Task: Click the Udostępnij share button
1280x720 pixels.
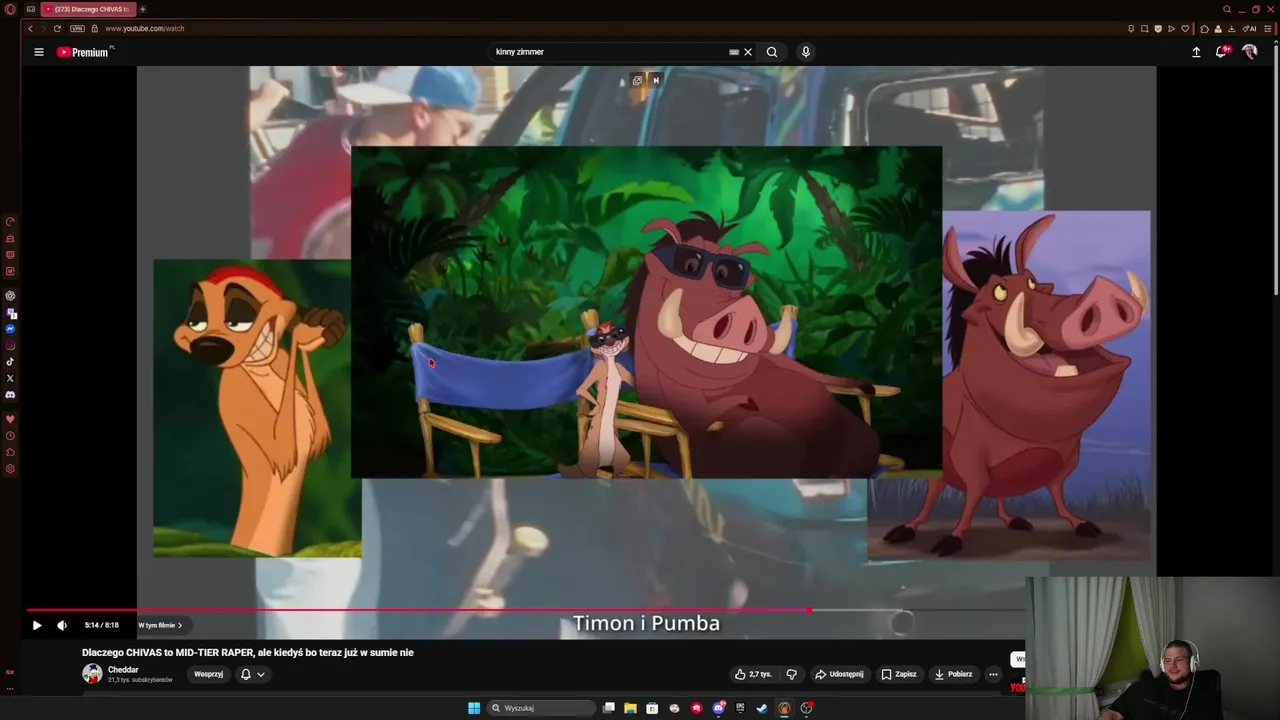Action: click(x=839, y=674)
